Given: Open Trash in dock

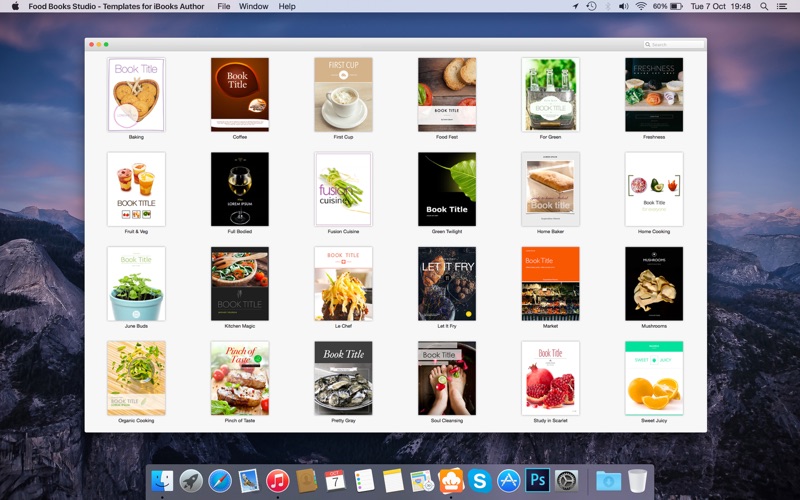Looking at the screenshot, I should pyautogui.click(x=637, y=481).
